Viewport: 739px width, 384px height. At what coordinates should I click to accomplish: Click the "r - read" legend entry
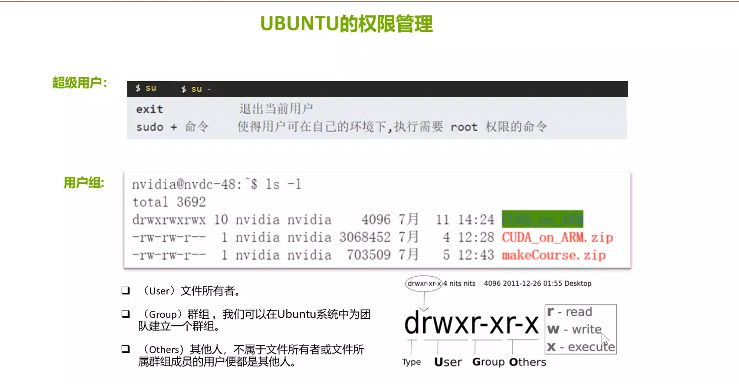569,312
